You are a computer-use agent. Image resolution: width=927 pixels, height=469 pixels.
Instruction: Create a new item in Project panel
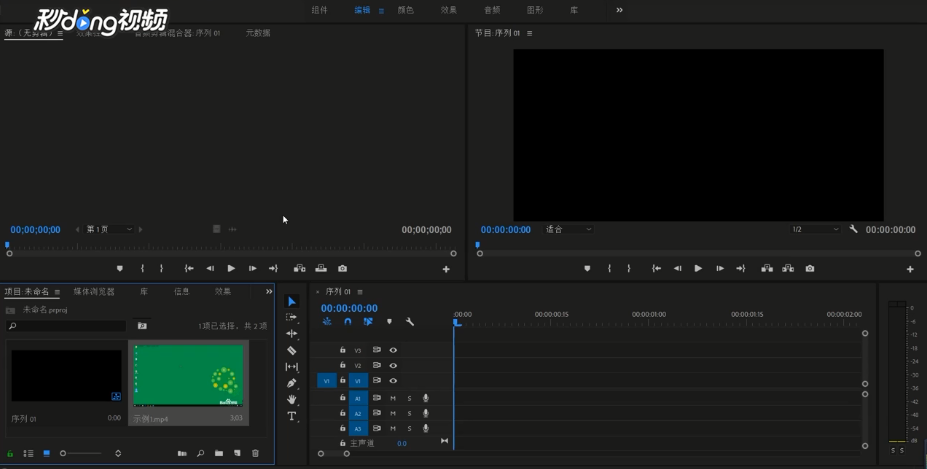click(x=237, y=453)
